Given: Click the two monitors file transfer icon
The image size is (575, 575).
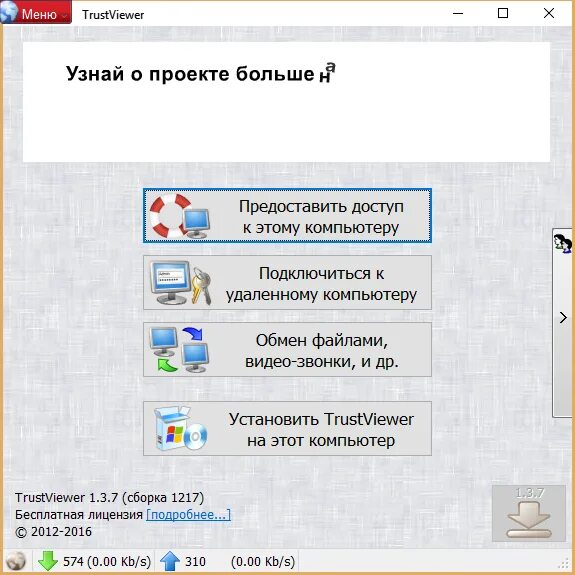Looking at the screenshot, I should (179, 350).
